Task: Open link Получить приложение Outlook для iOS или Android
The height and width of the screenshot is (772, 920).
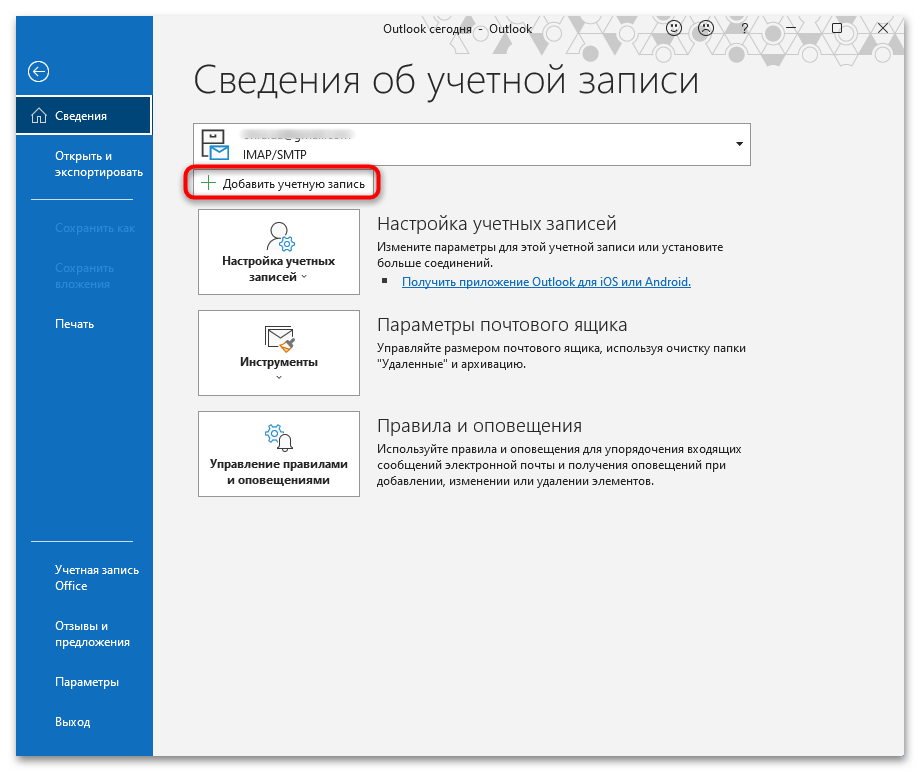Action: click(x=546, y=282)
